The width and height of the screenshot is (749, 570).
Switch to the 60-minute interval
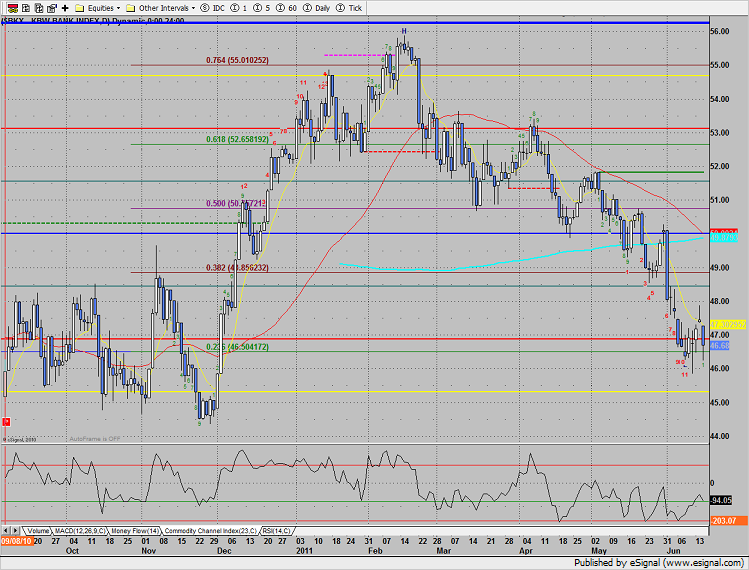[x=286, y=8]
